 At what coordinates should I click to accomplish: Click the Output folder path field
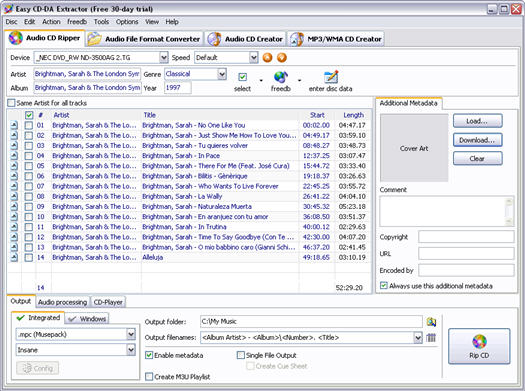tap(311, 322)
